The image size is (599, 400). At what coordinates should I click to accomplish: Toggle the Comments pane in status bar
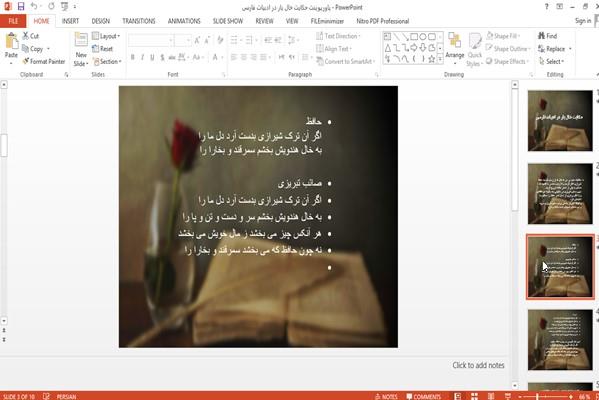(x=423, y=397)
